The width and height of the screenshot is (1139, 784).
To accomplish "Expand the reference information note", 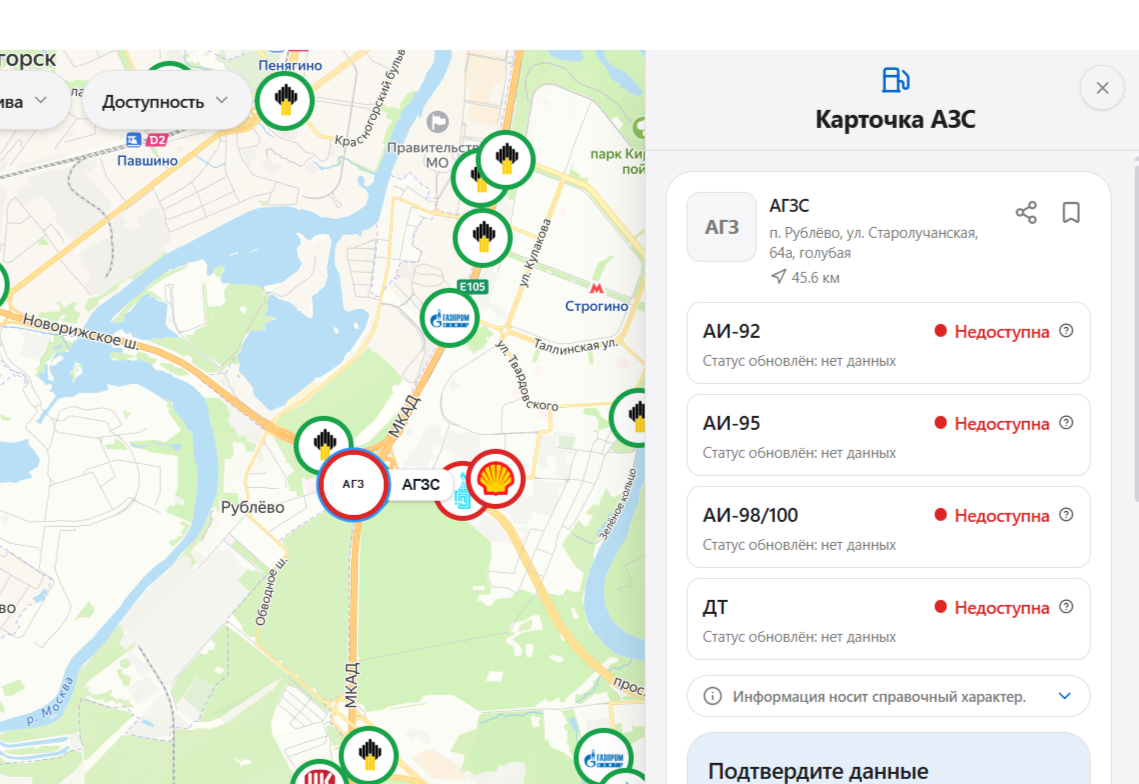I will pos(1064,696).
